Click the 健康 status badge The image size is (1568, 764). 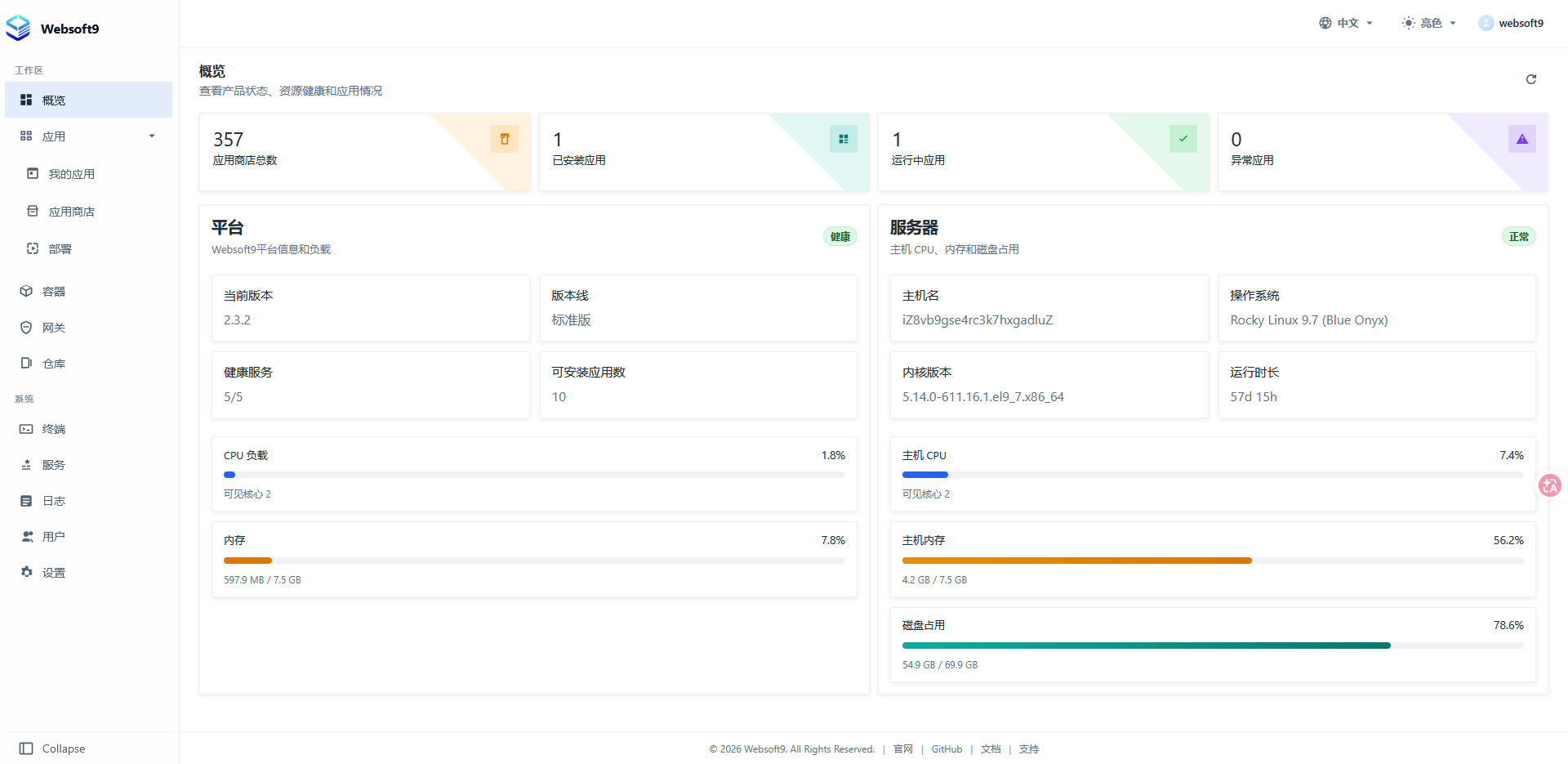(840, 236)
